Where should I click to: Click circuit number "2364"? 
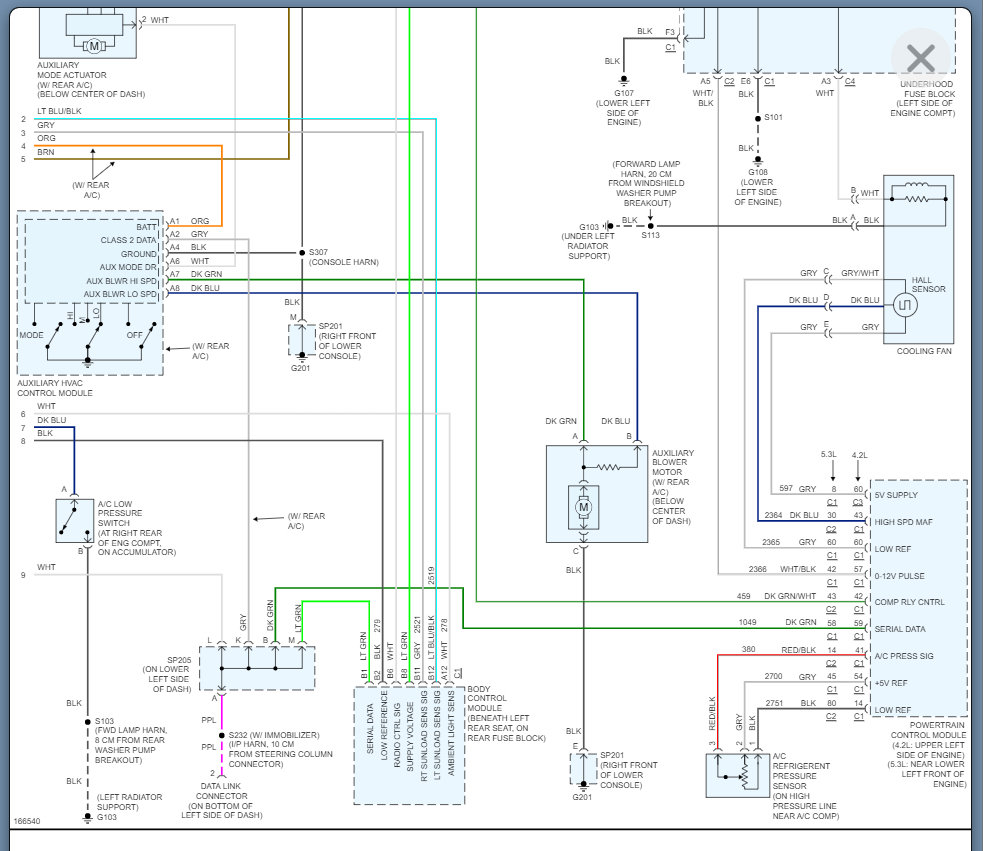point(773,515)
